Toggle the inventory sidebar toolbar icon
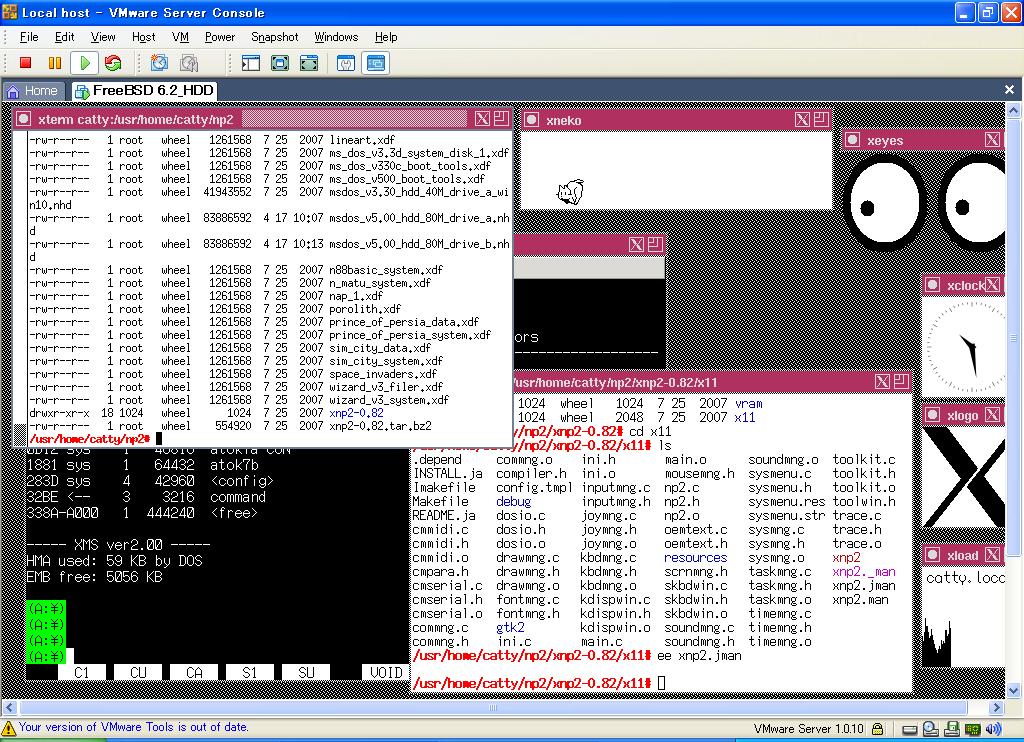Screen dimensions: 1024x742 pos(250,63)
